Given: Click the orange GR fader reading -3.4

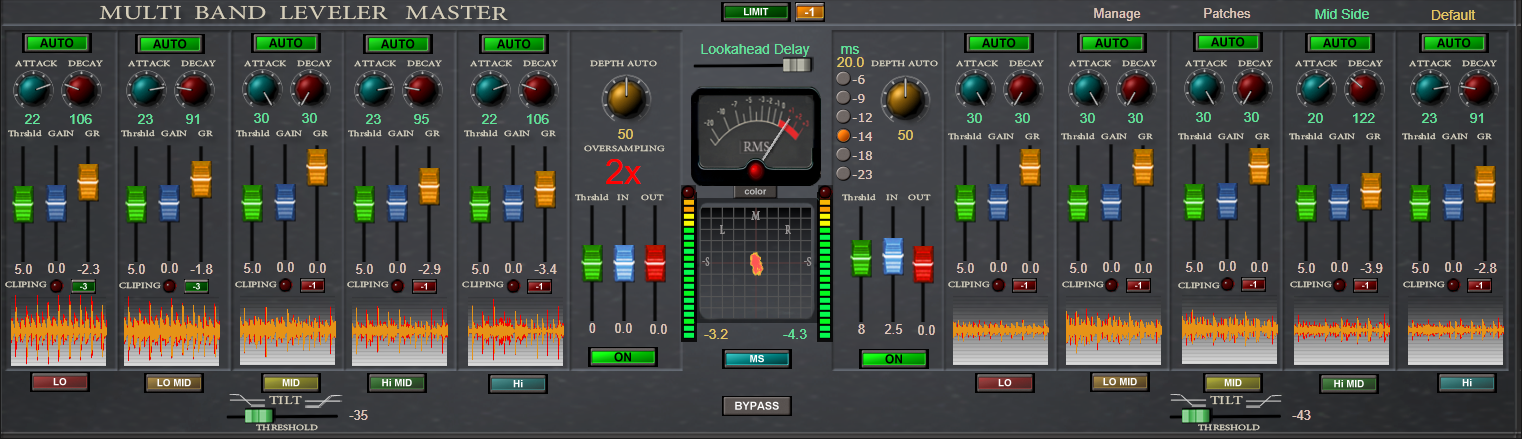Looking at the screenshot, I should (x=545, y=190).
